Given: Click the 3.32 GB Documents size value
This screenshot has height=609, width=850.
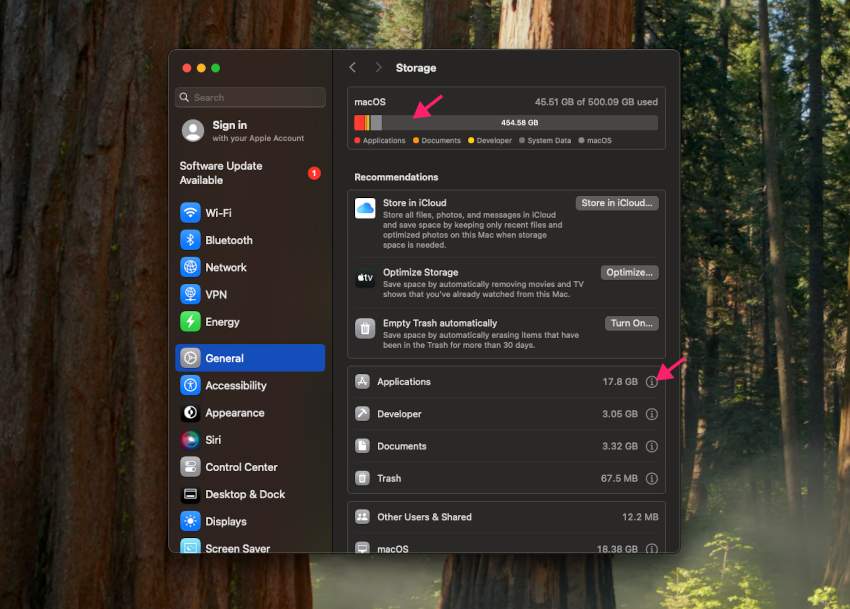Looking at the screenshot, I should [620, 446].
